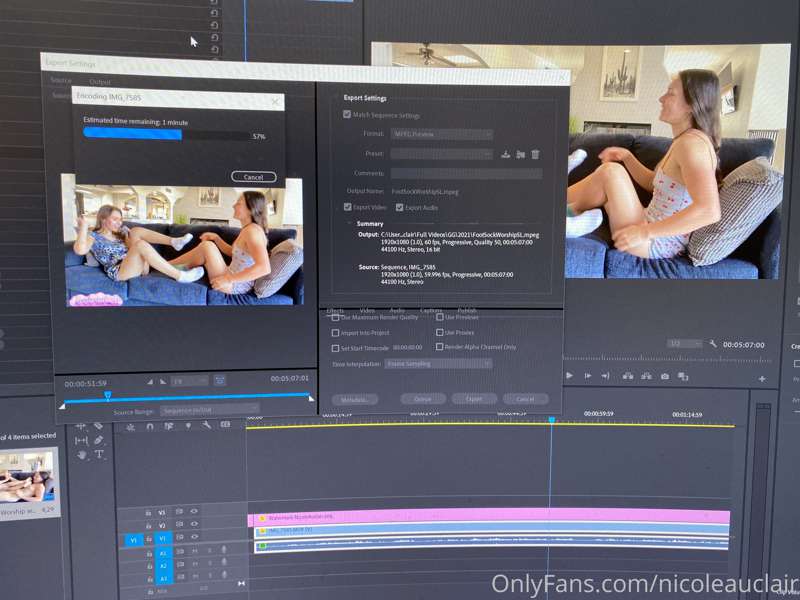Click the Import Preset icon
This screenshot has height=600, width=800.
520,154
